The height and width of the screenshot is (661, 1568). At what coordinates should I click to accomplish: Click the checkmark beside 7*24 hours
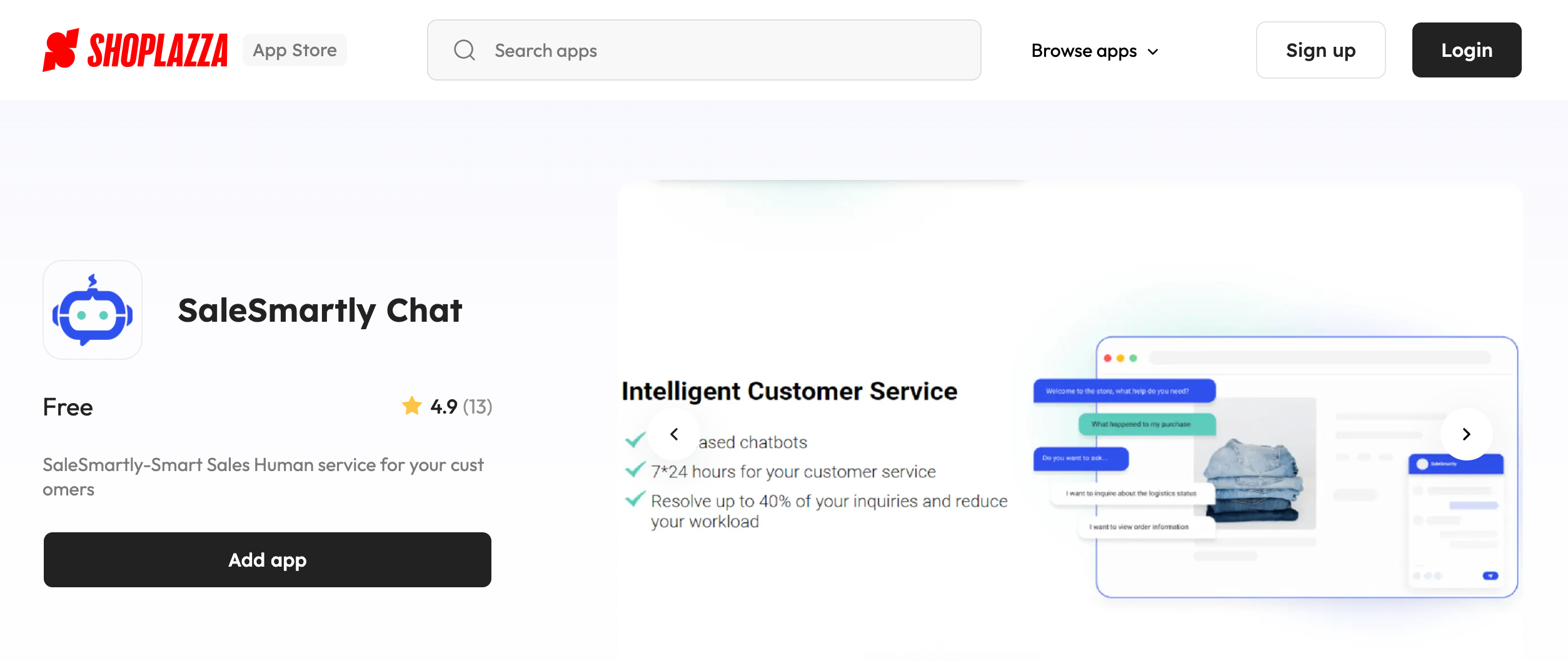635,470
